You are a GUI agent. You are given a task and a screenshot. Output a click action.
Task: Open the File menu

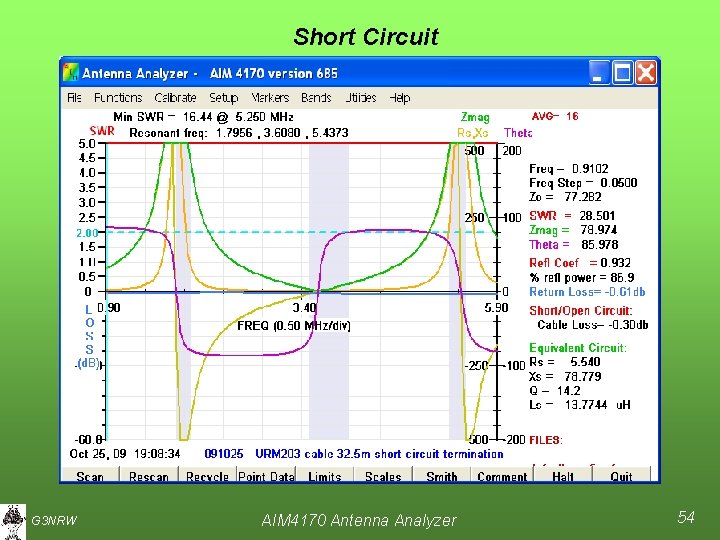point(74,98)
